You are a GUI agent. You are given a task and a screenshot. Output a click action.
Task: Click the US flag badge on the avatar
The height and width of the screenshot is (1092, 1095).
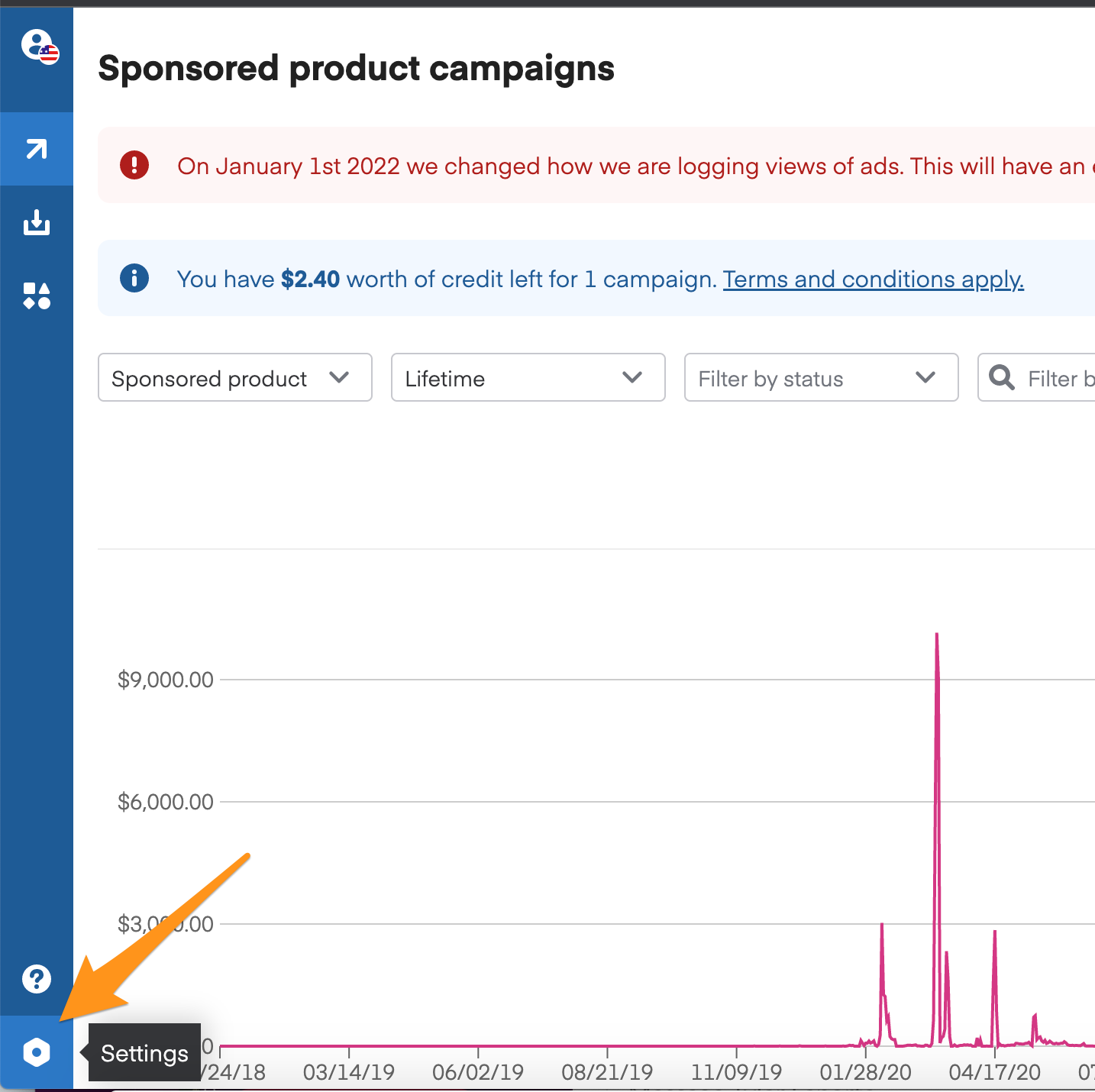[50, 54]
